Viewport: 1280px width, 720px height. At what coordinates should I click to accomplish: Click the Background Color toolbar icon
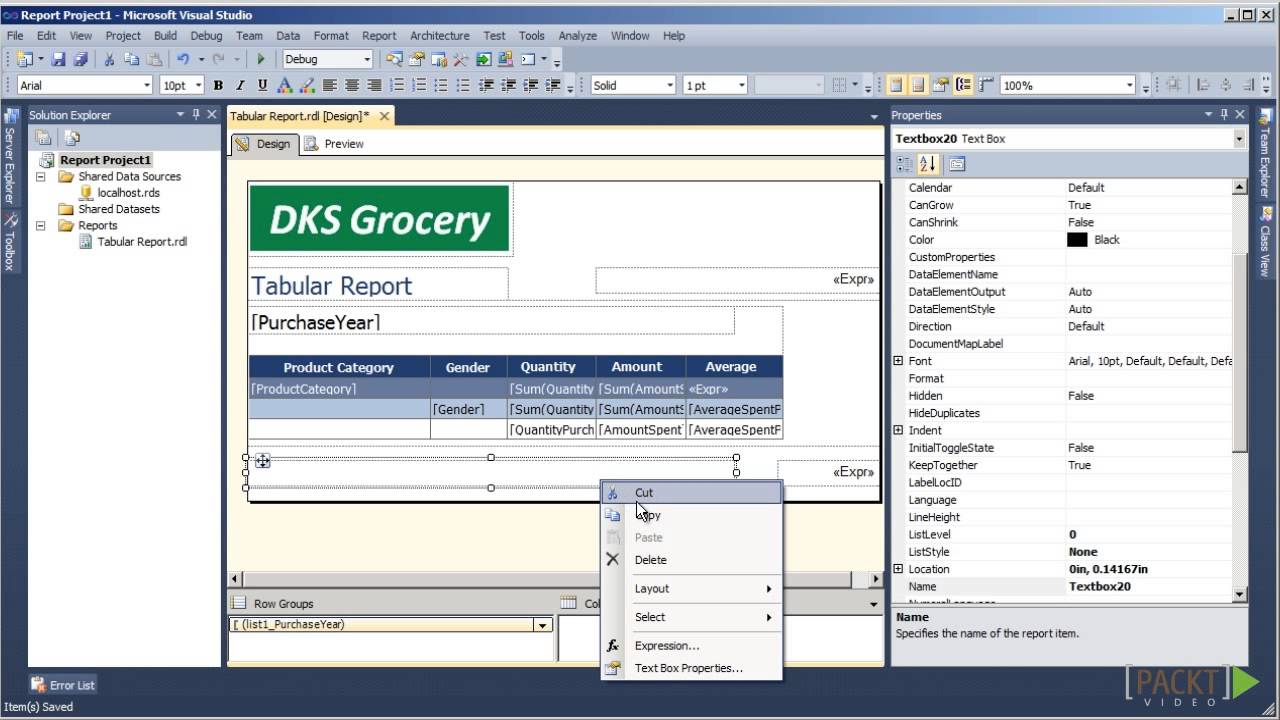point(307,86)
